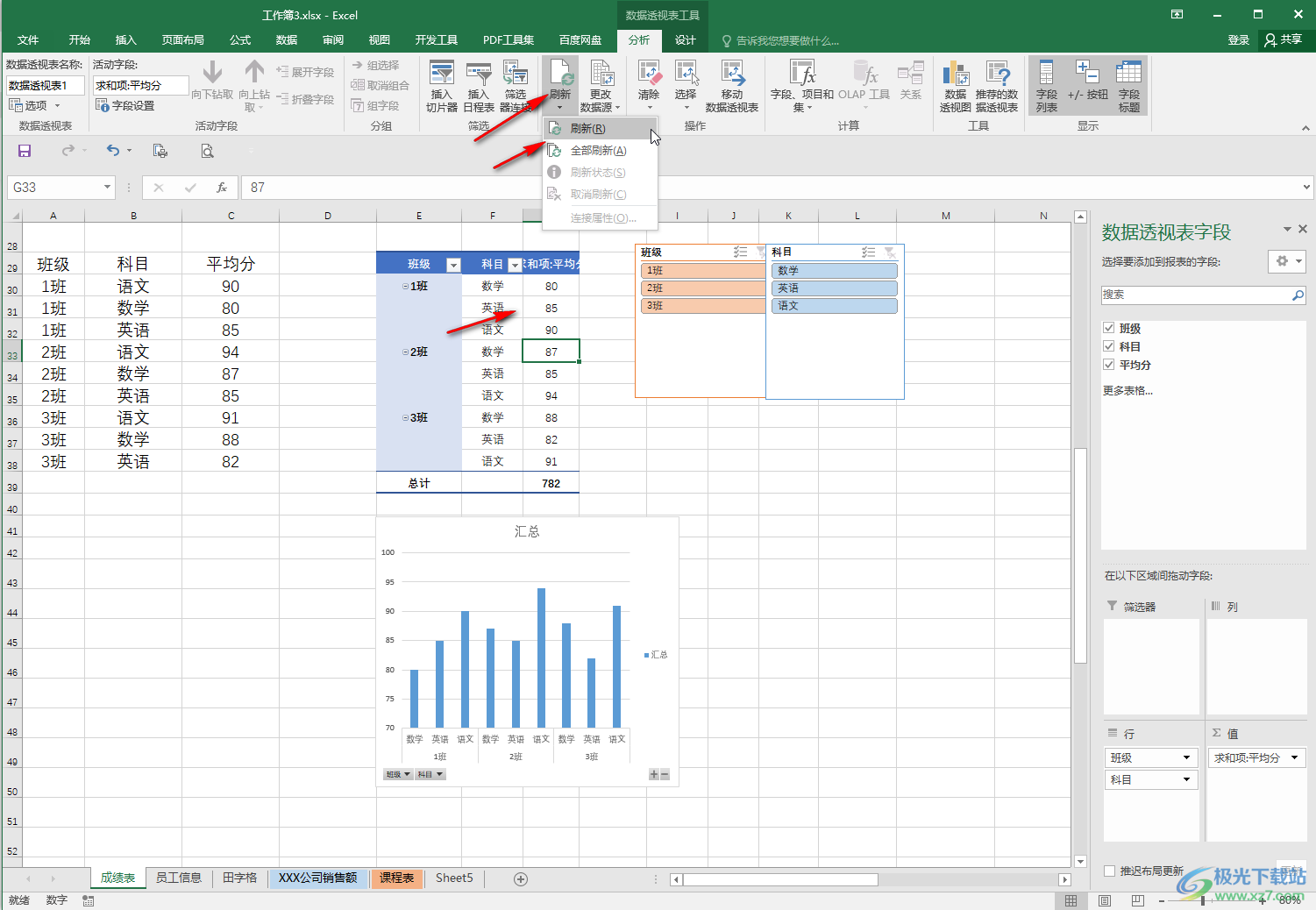This screenshot has width=1316, height=910.
Task: Add a new sheet with plus icon
Action: [521, 878]
